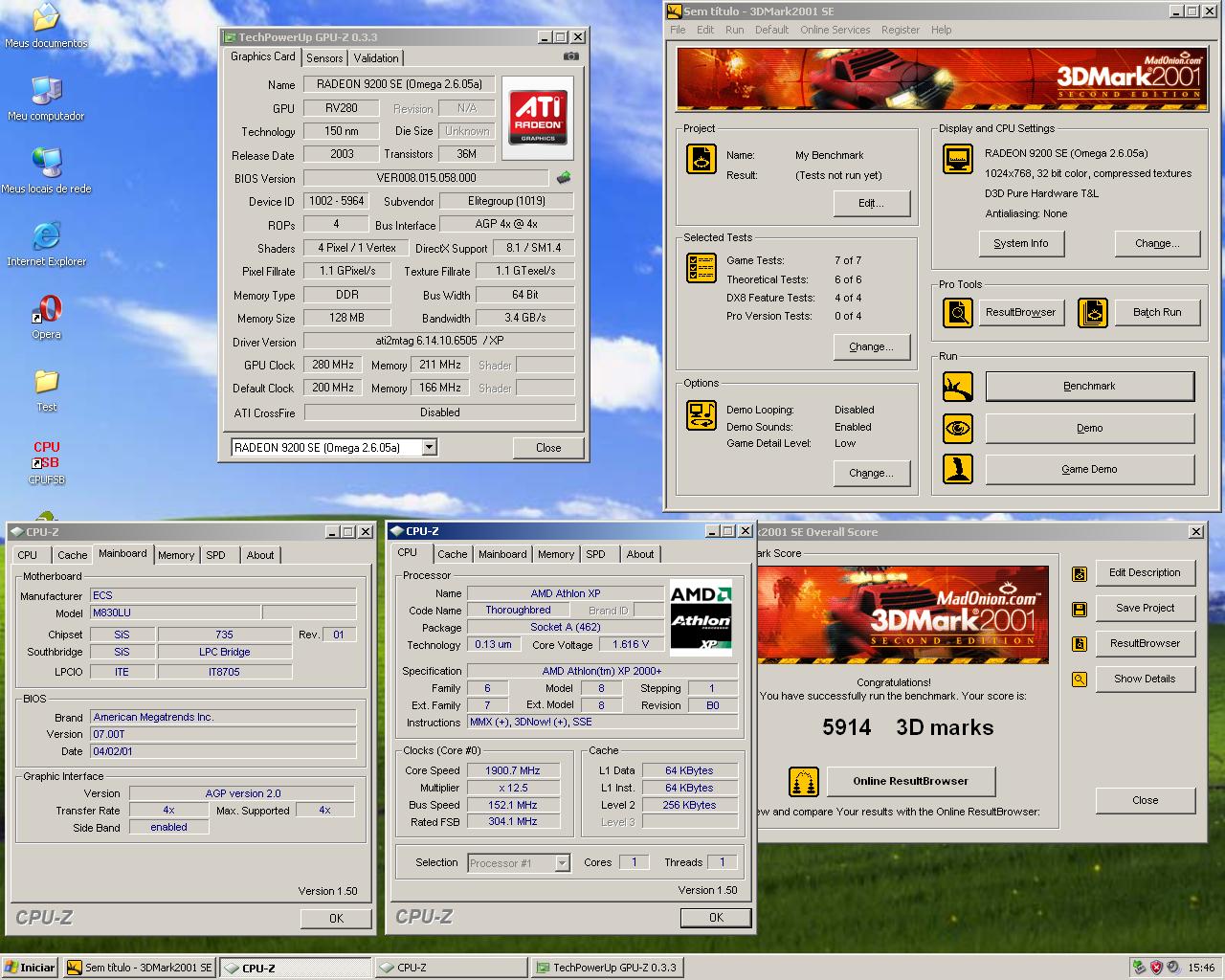Viewport: 1225px width, 980px height.
Task: Open the SPD tab in left CPU-Z window
Action: coord(216,555)
